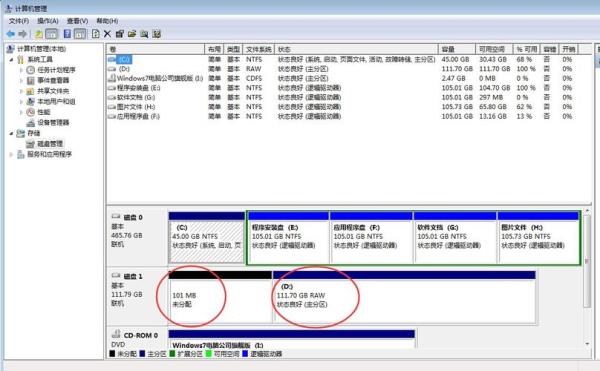Click the last toolbar icon after magnifier
This screenshot has height=371, width=600.
(157, 34)
